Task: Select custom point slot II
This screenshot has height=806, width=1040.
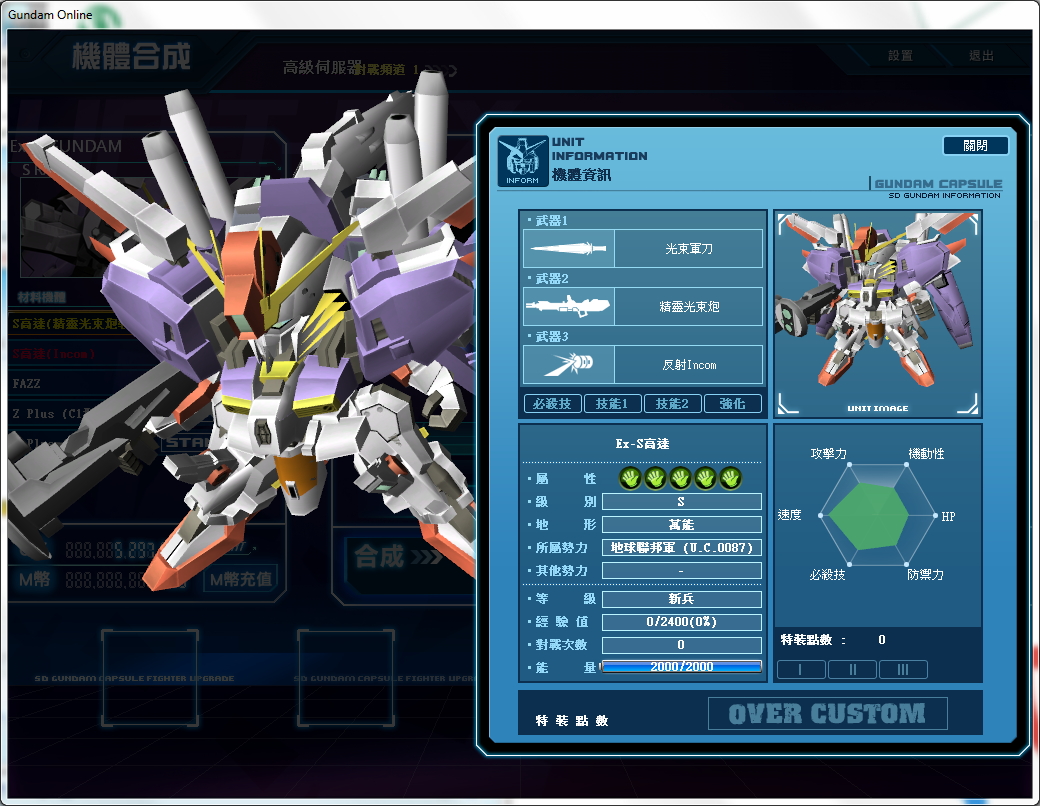Action: pos(852,669)
